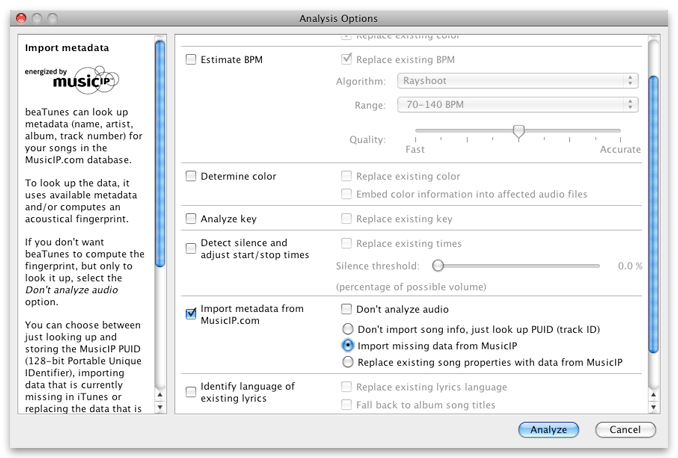Toggle Replace existing times checkbox
Screen dimensions: 678x458
346,243
